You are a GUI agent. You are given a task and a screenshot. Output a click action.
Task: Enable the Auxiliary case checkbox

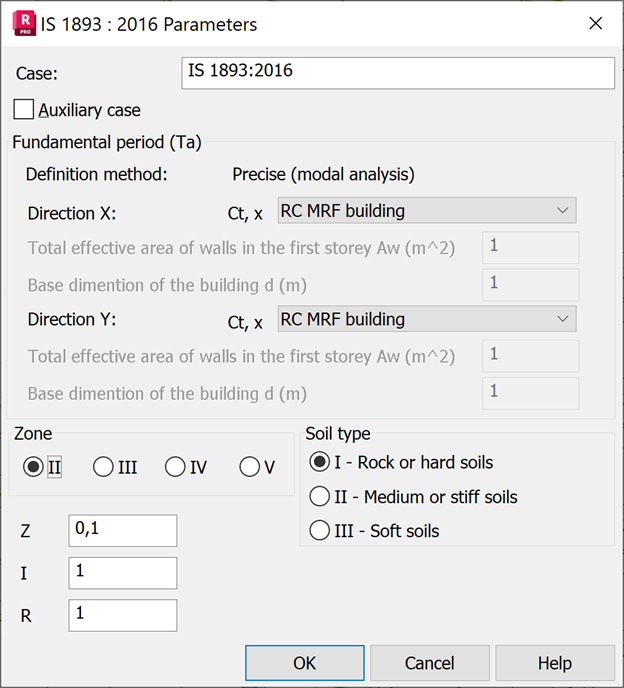pyautogui.click(x=24, y=110)
